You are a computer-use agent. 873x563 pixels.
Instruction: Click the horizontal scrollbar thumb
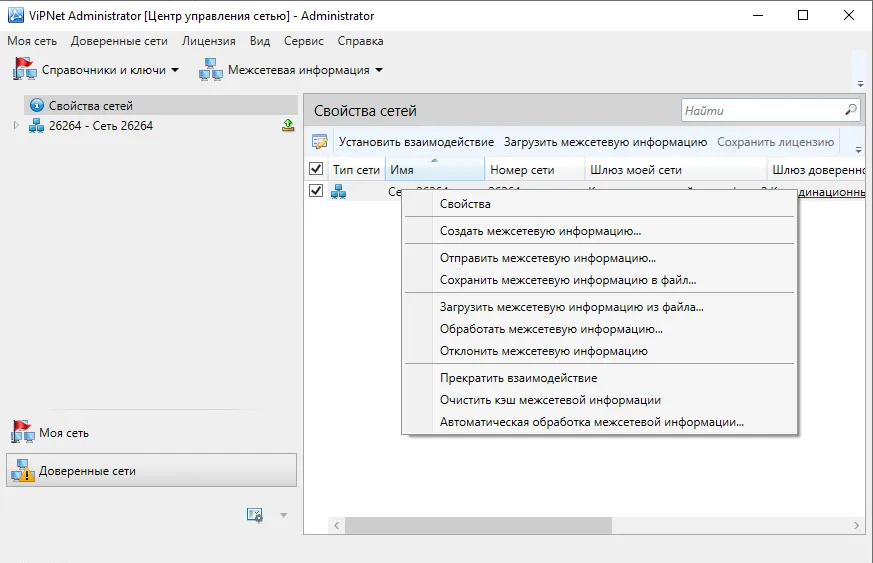(478, 525)
